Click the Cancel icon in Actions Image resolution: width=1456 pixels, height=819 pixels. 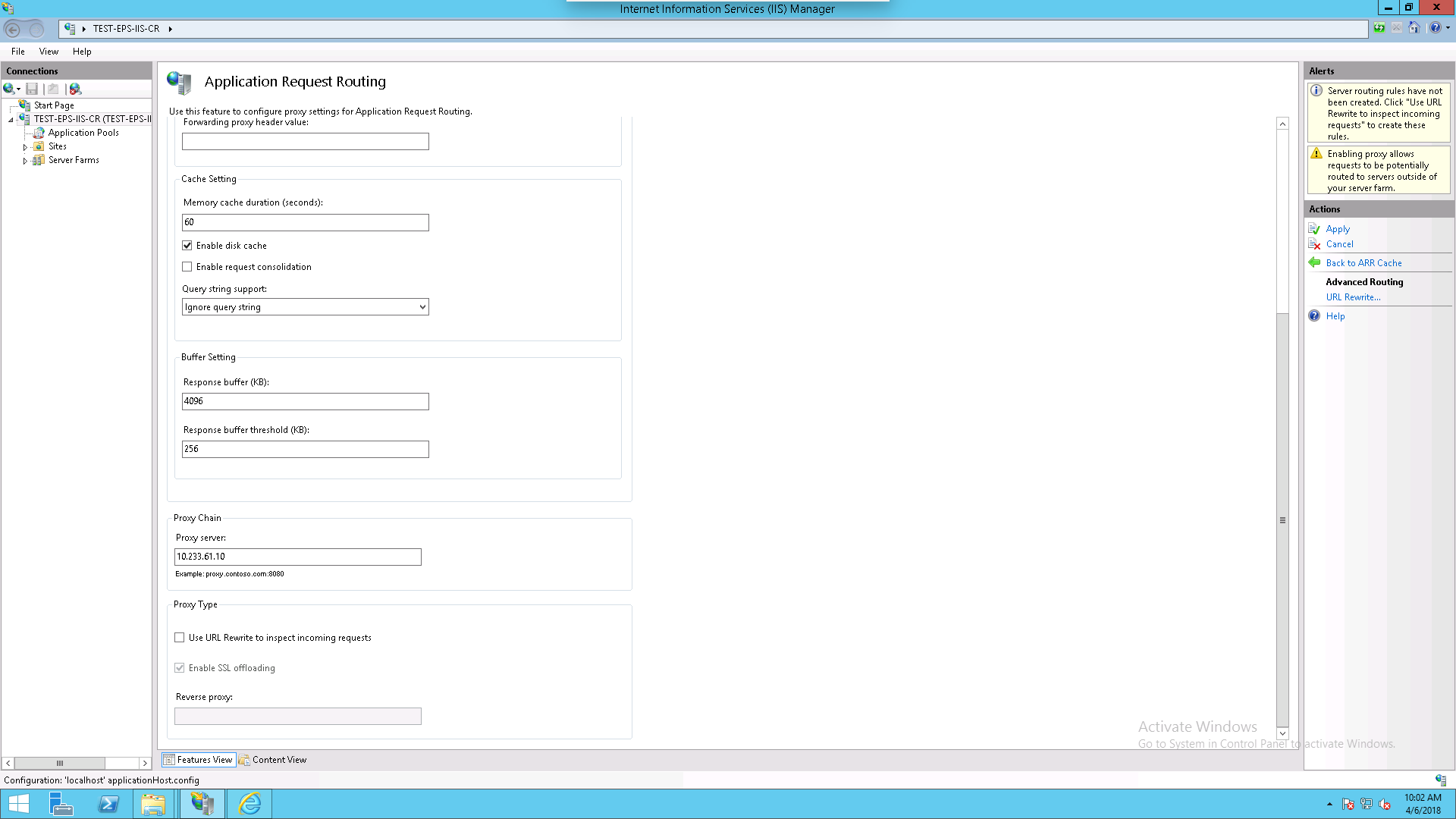1314,244
